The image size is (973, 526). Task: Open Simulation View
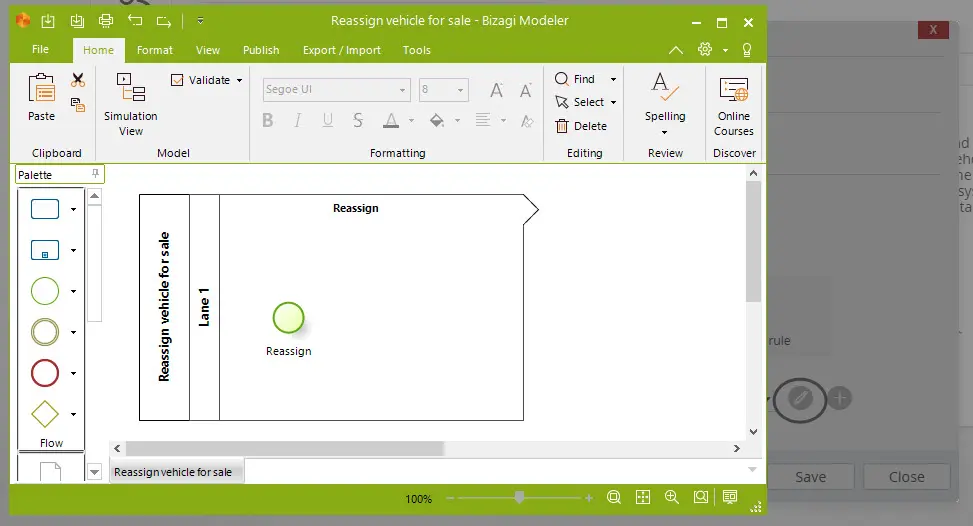(131, 104)
